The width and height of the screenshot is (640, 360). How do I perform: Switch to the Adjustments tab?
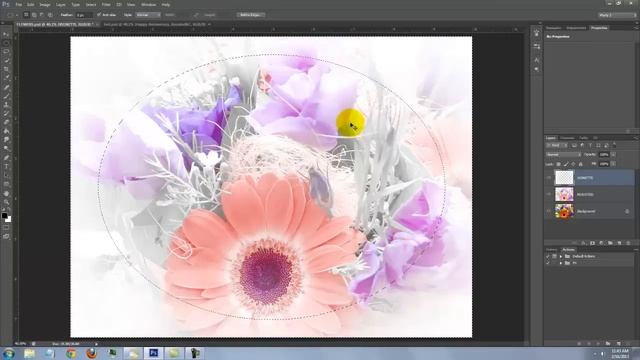(576, 28)
